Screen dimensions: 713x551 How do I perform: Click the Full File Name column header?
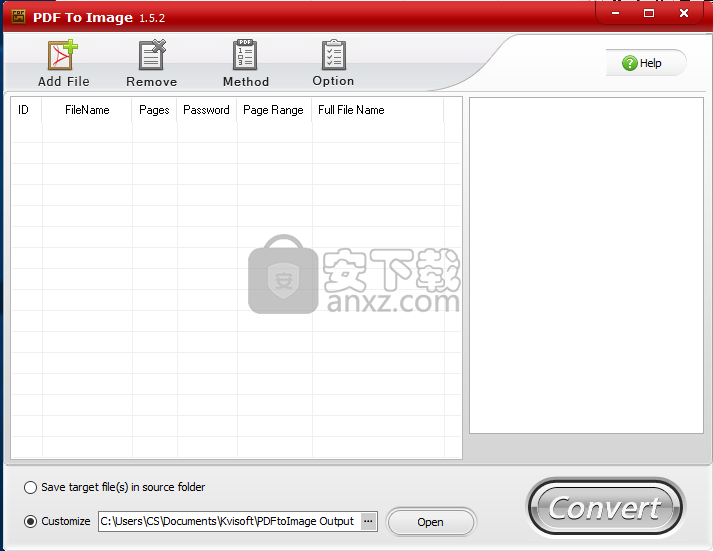tap(377, 110)
